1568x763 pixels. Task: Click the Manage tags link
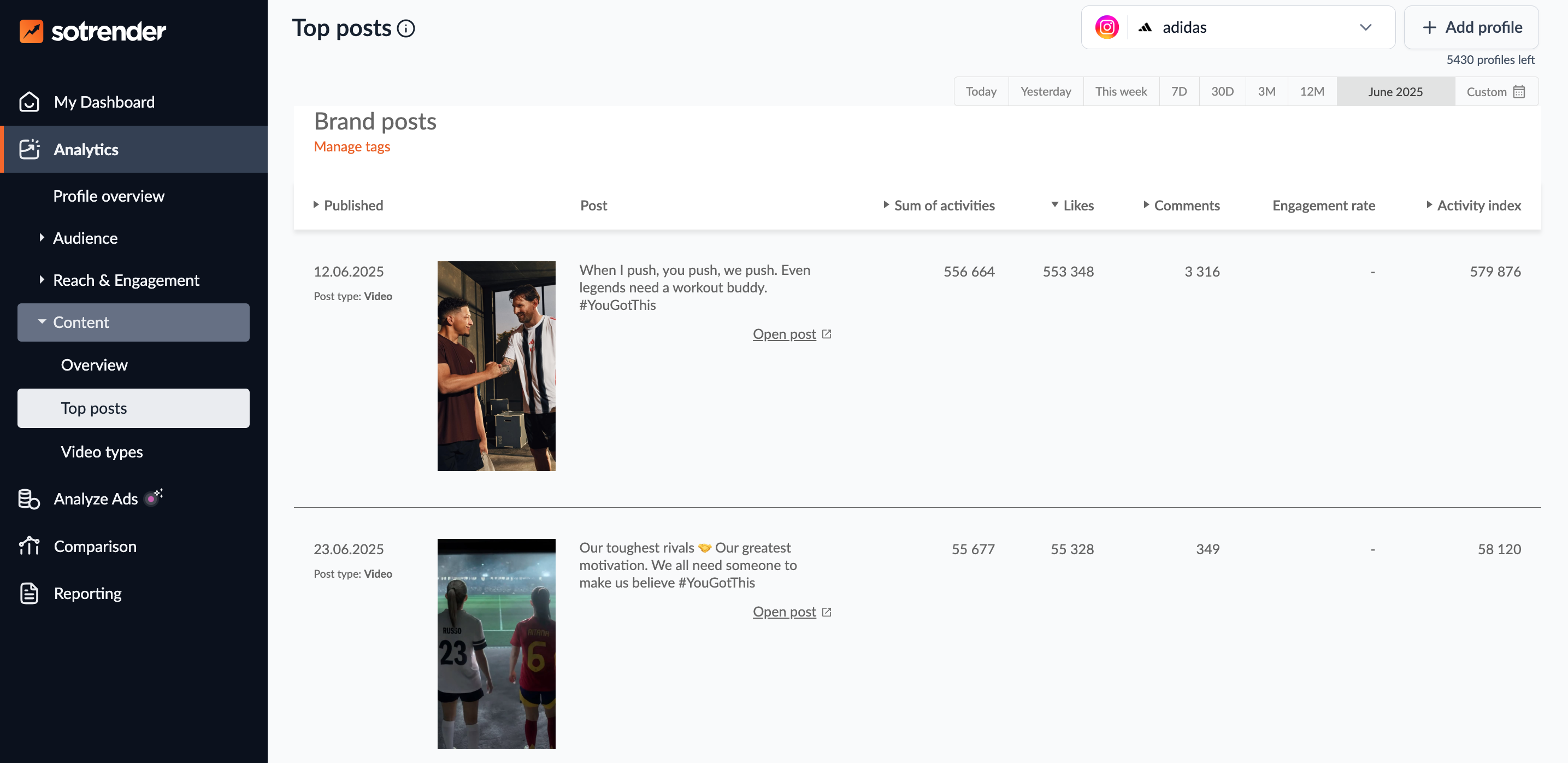[352, 147]
